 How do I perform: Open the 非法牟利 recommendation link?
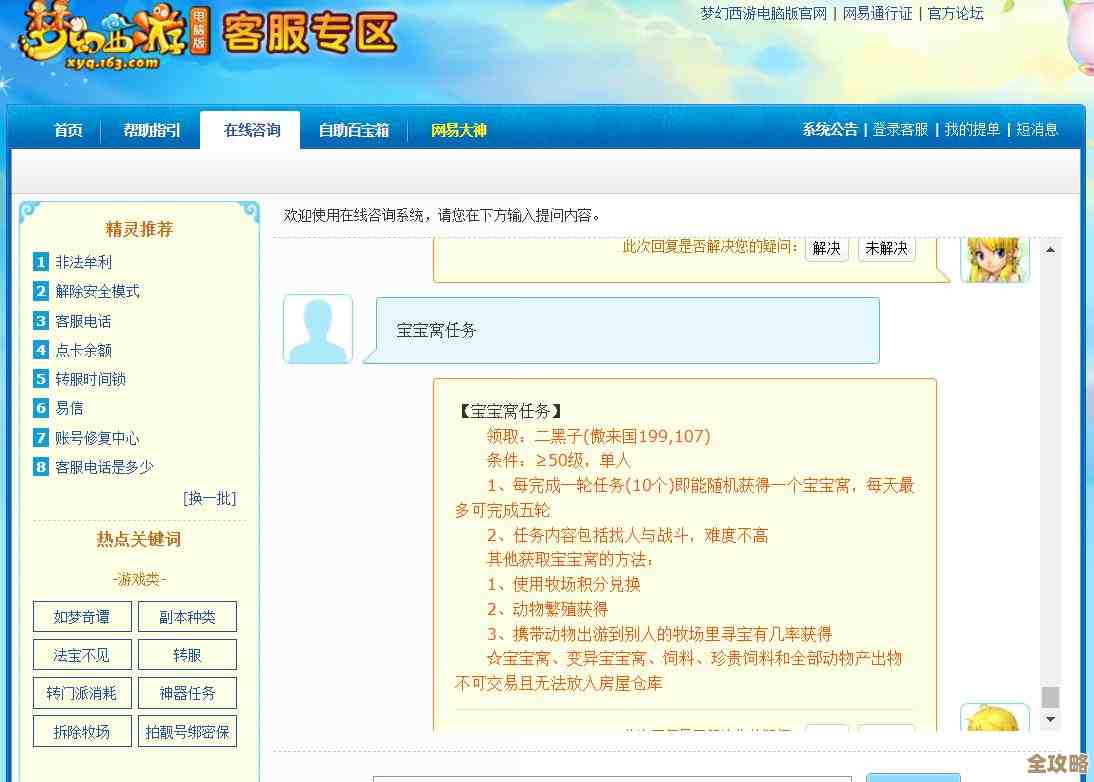[84, 261]
